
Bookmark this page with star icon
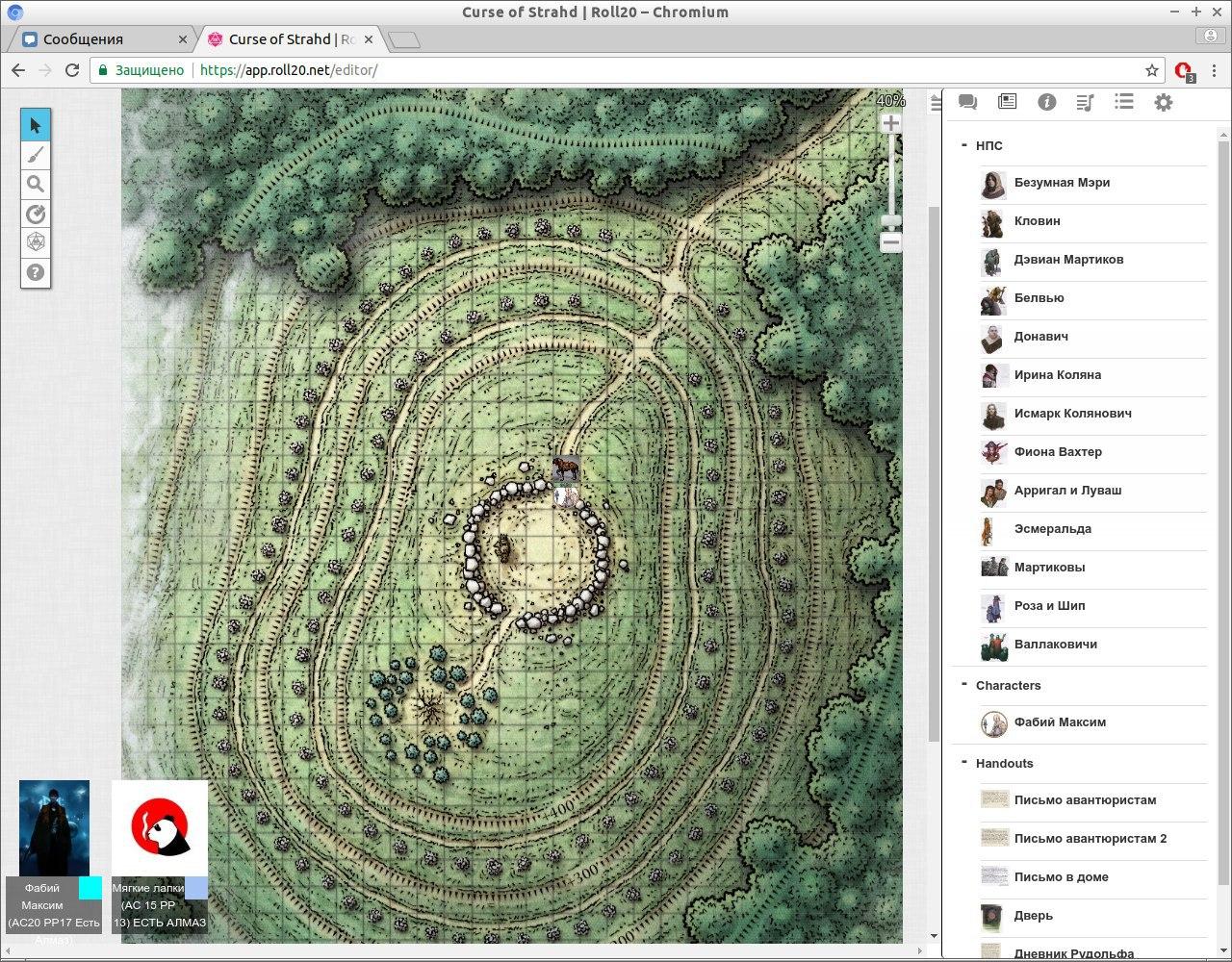(1151, 70)
